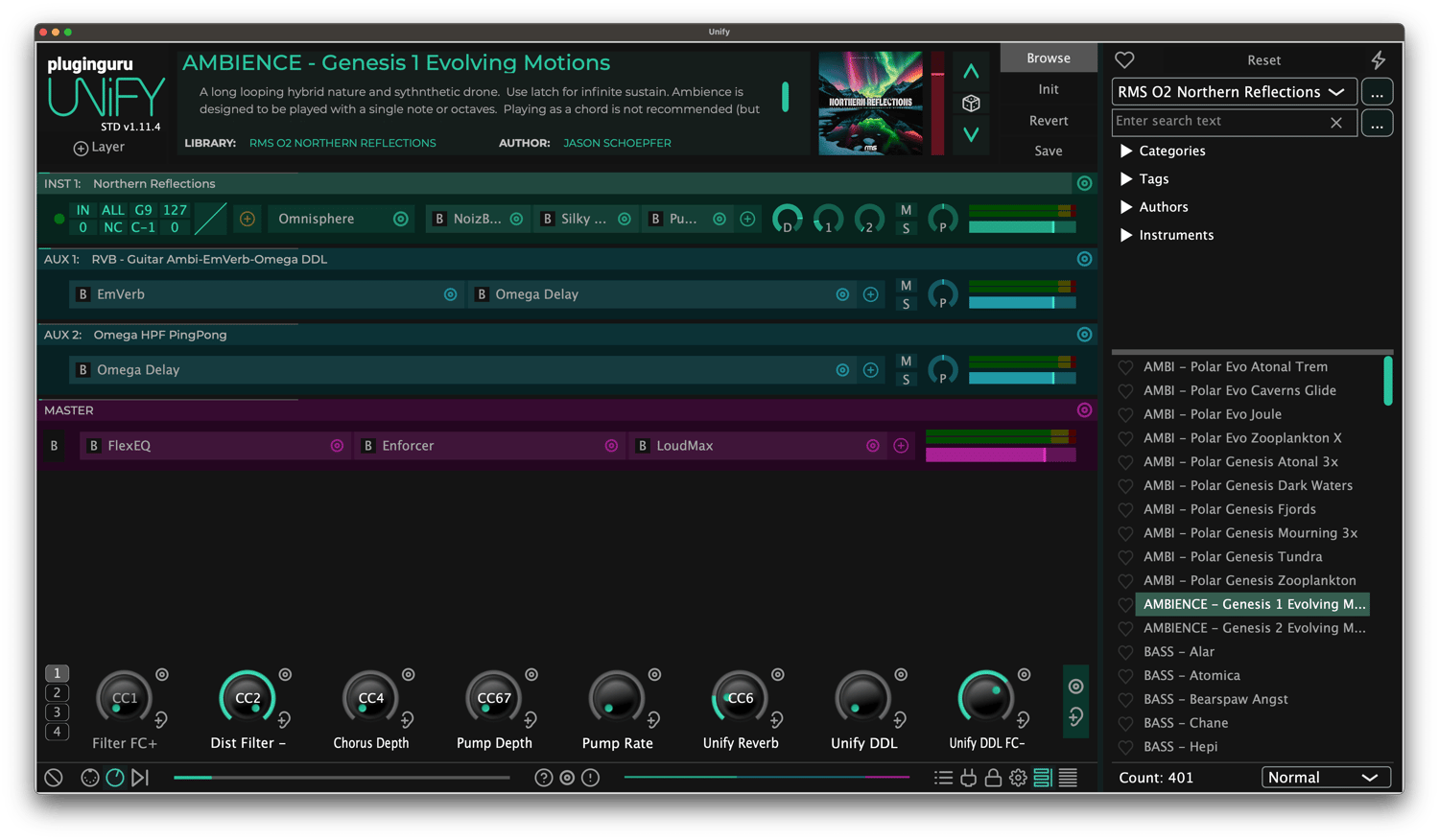Image resolution: width=1439 pixels, height=840 pixels.
Task: Add effect after Omega Delay on AUX 1
Action: tap(871, 294)
